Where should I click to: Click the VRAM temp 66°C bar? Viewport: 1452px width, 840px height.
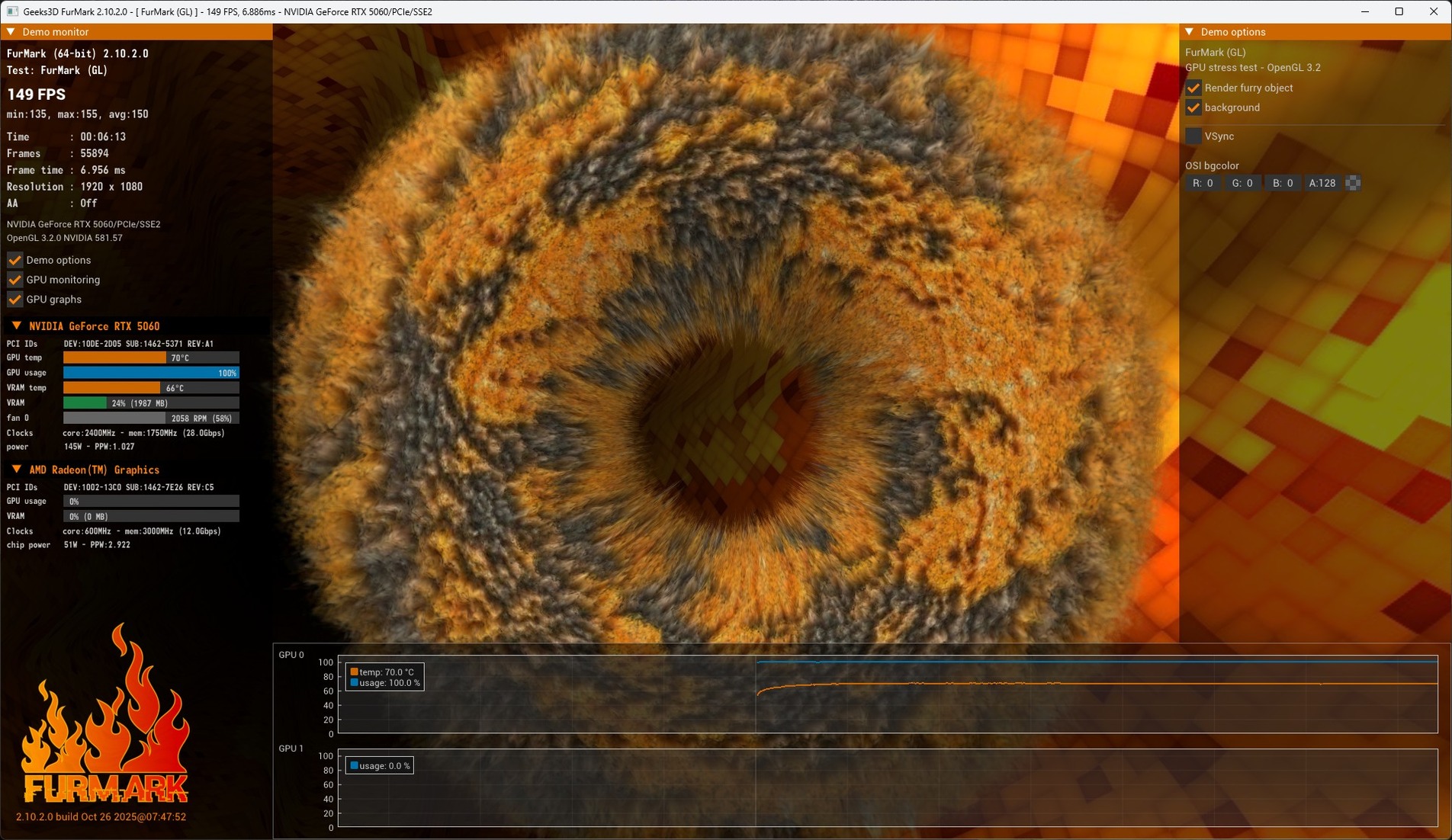[151, 388]
